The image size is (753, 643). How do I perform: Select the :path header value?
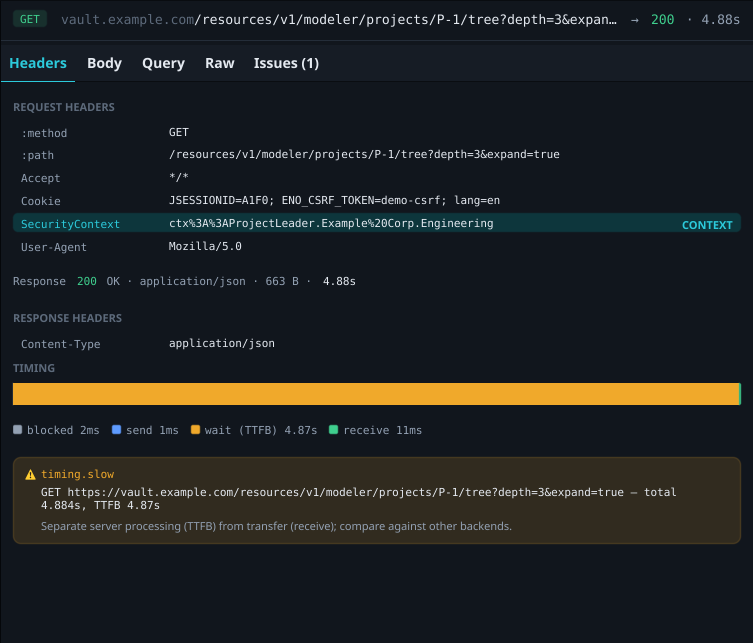(x=364, y=155)
